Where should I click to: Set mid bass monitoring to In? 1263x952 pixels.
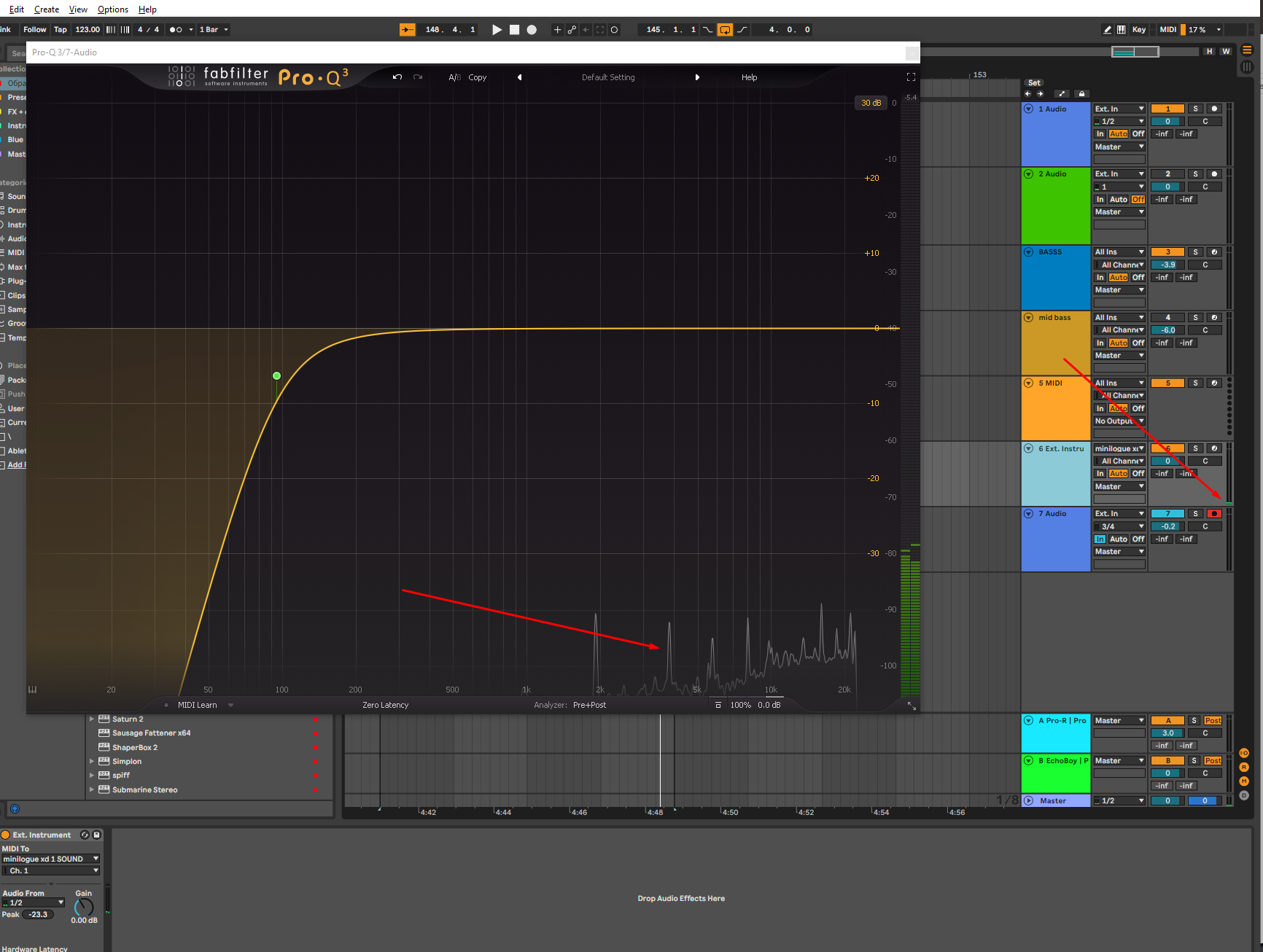(1100, 343)
